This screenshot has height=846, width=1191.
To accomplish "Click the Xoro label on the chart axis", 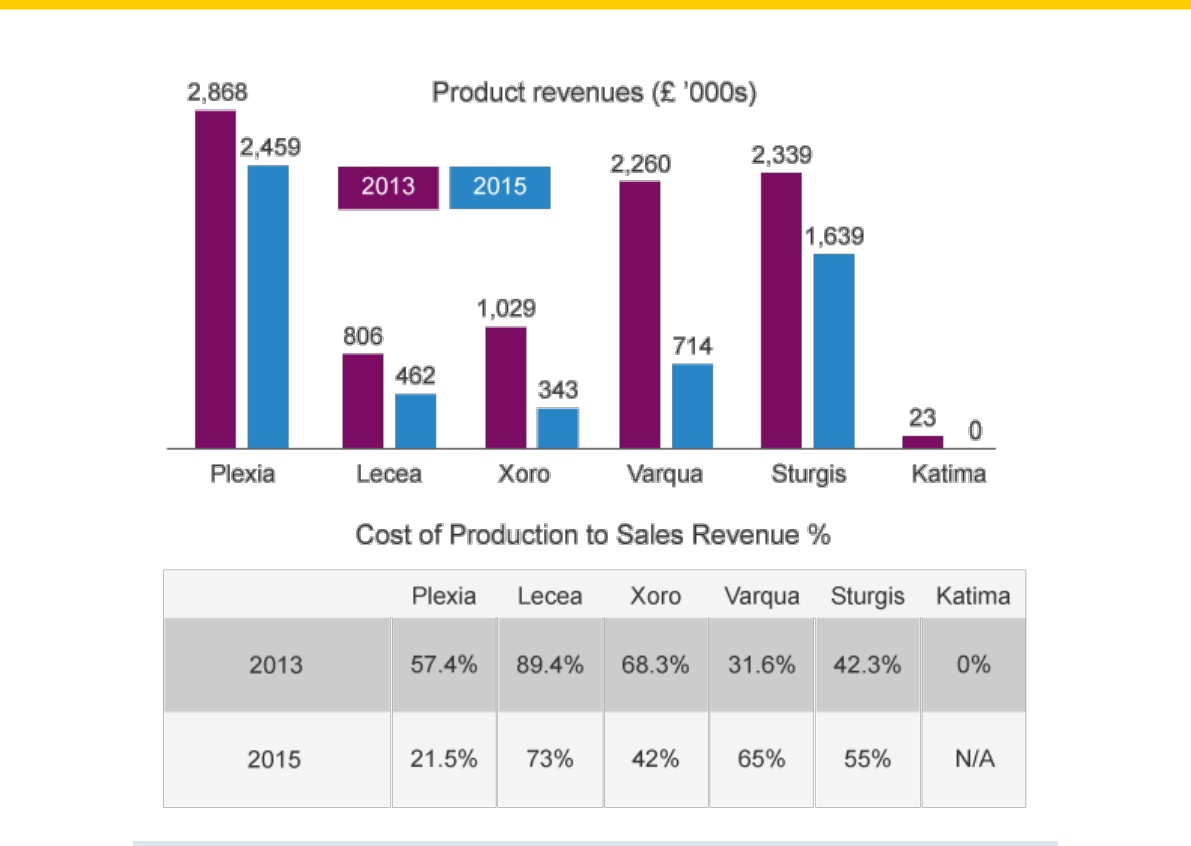I will click(x=524, y=474).
